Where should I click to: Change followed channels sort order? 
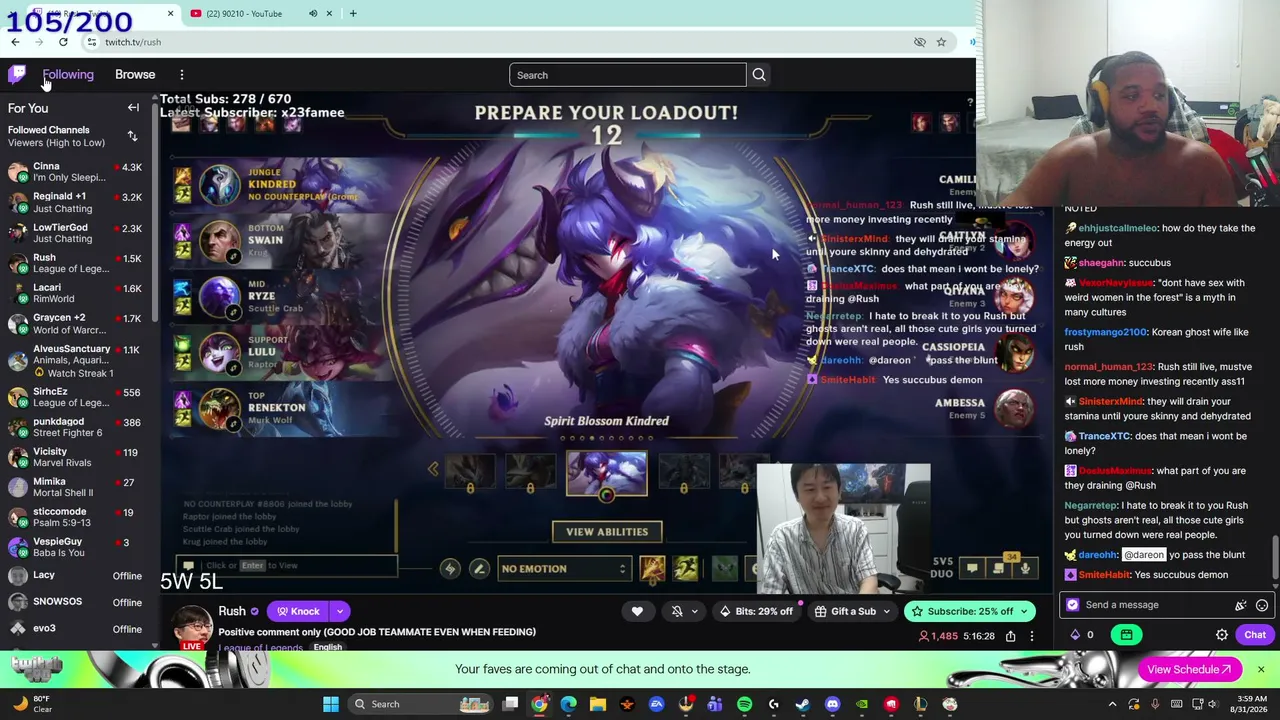(132, 136)
